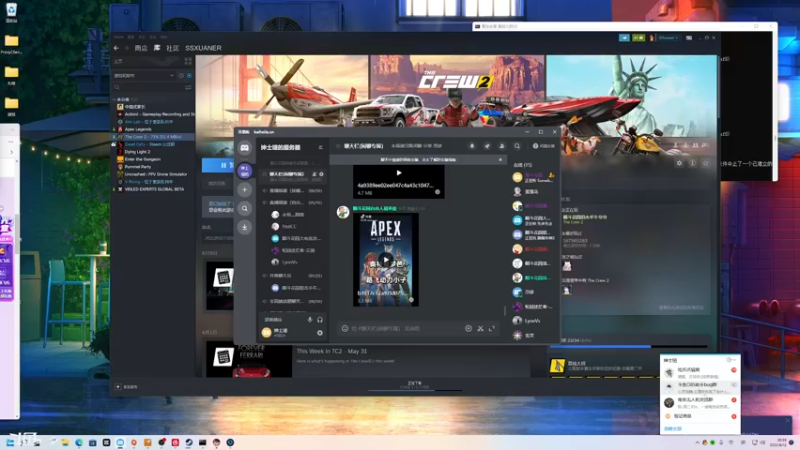Collapse the Kaiheila channel list panel icon

321,147
